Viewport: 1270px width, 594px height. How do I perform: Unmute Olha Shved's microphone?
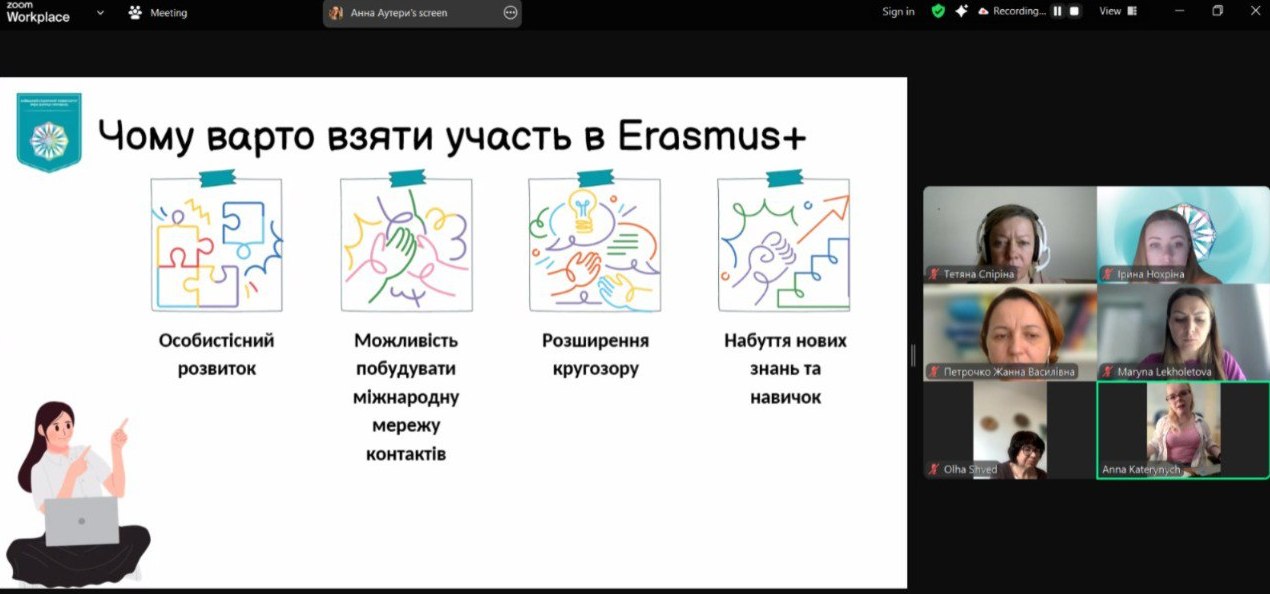click(933, 469)
